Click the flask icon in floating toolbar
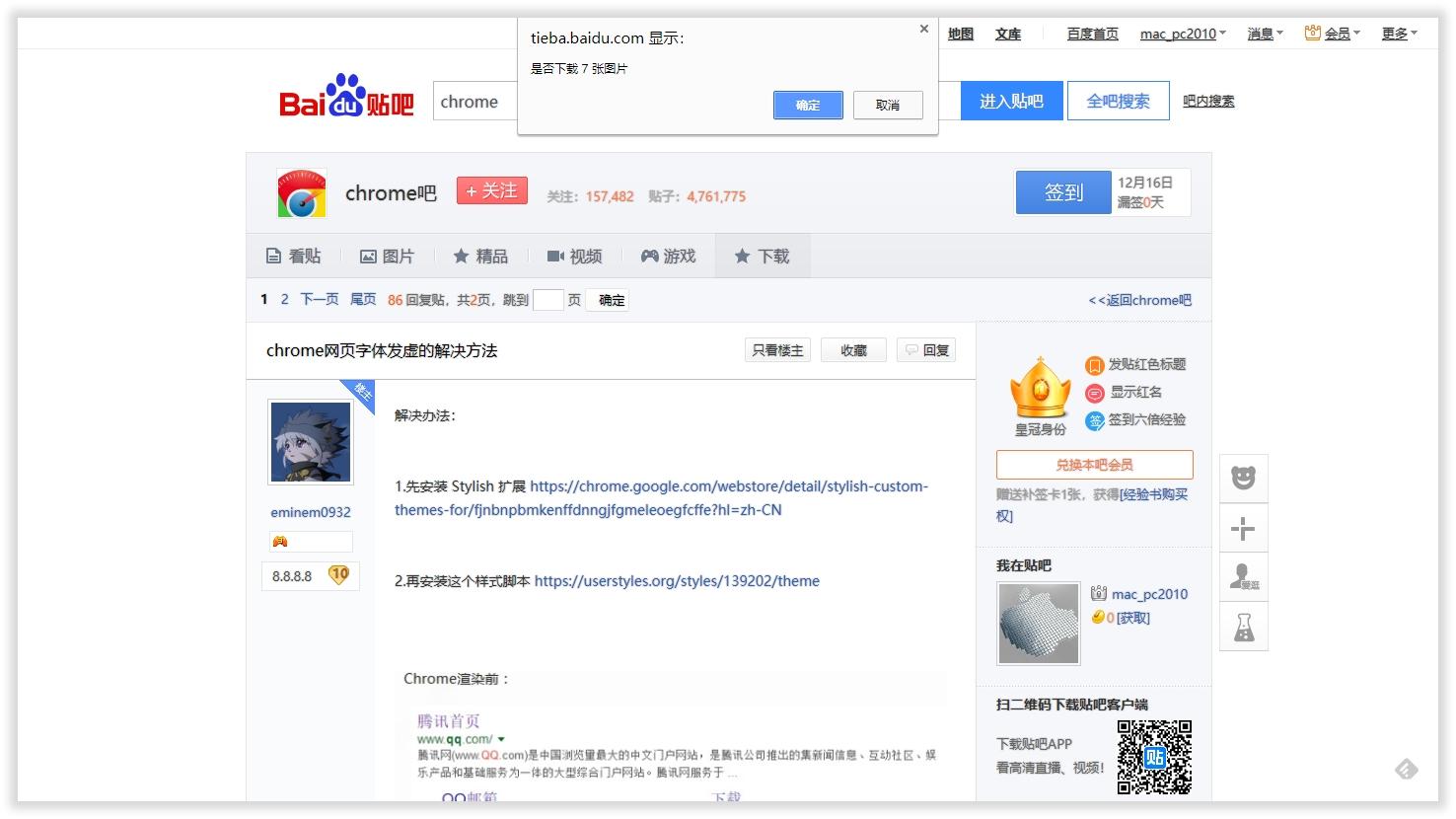1456x819 pixels. tap(1243, 627)
